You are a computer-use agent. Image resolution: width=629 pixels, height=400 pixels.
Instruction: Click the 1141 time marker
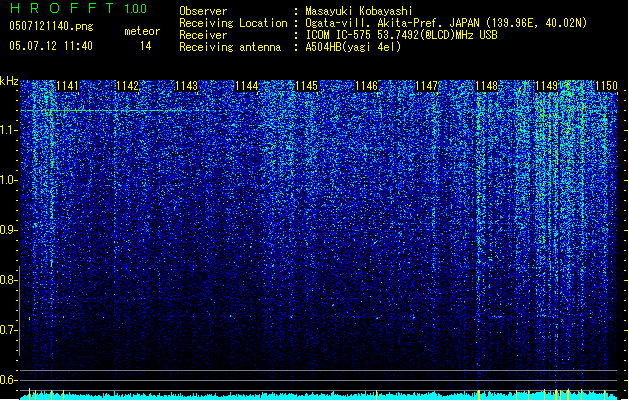67,86
